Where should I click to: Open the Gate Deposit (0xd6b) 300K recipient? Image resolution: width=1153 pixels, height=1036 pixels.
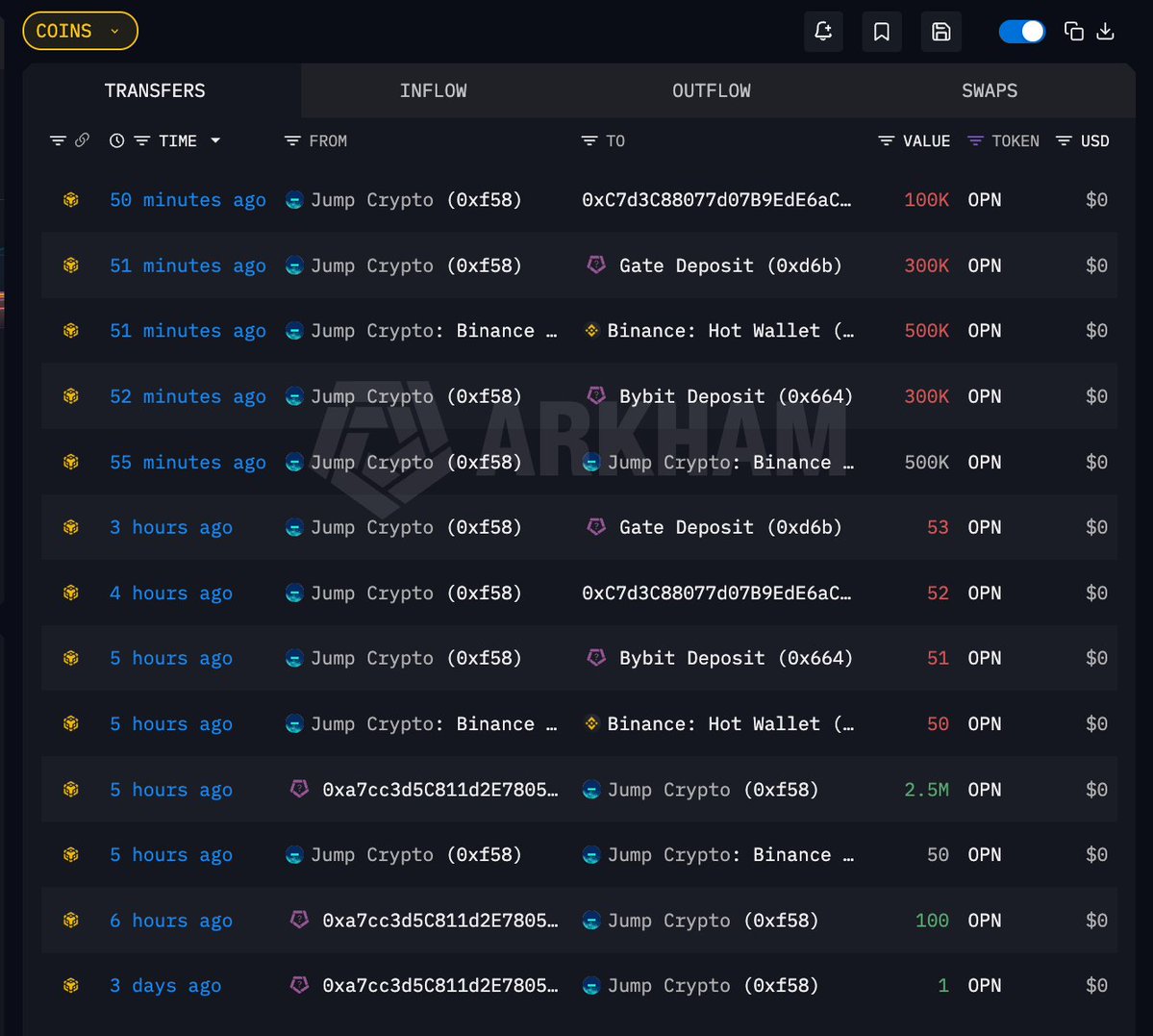[x=729, y=265]
